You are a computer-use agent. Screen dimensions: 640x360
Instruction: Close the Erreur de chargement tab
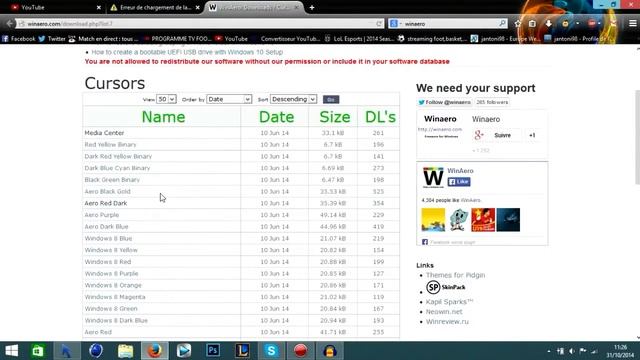198,7
